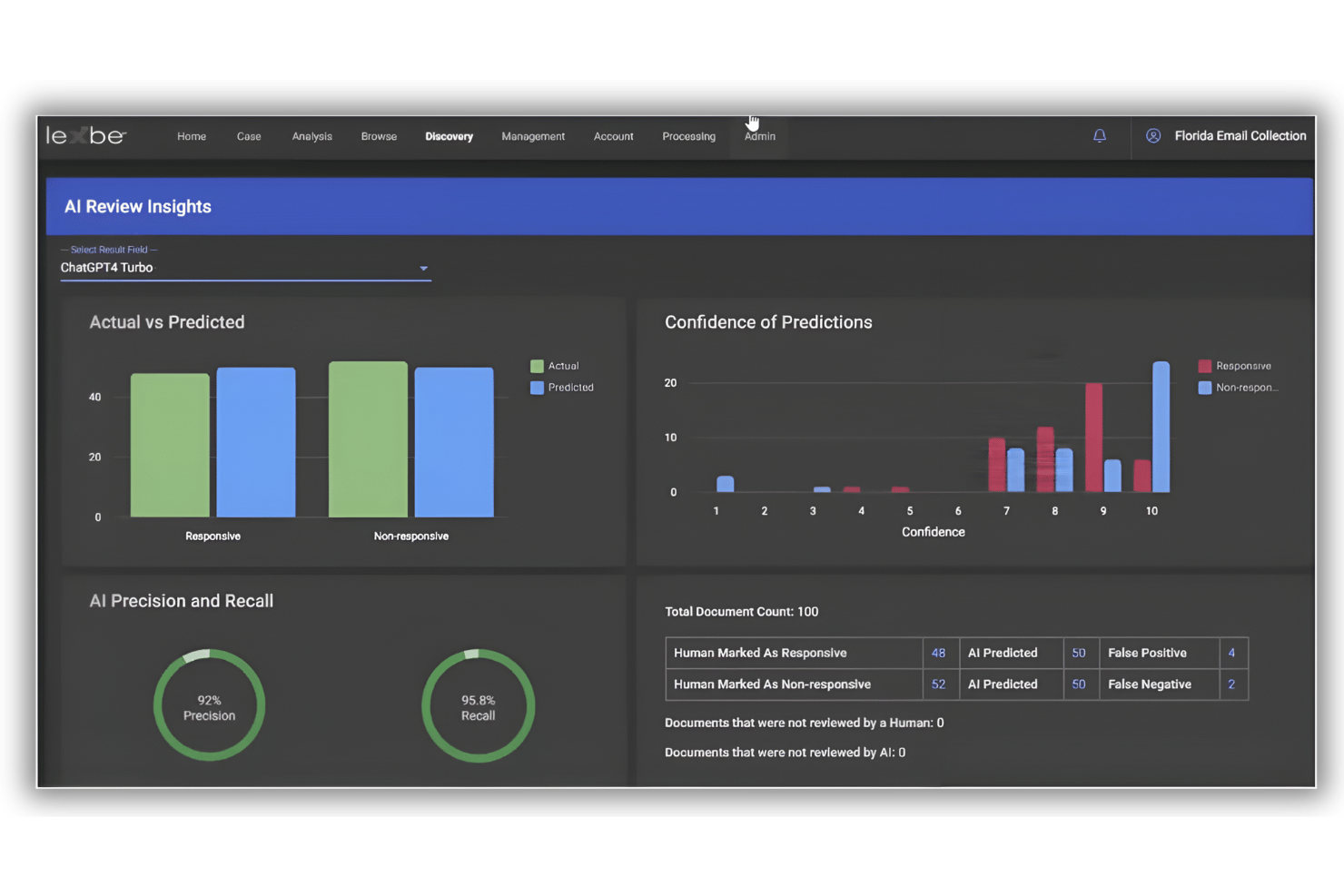This screenshot has width=1344, height=896.
Task: Click the user profile avatar icon
Action: coord(1152,136)
